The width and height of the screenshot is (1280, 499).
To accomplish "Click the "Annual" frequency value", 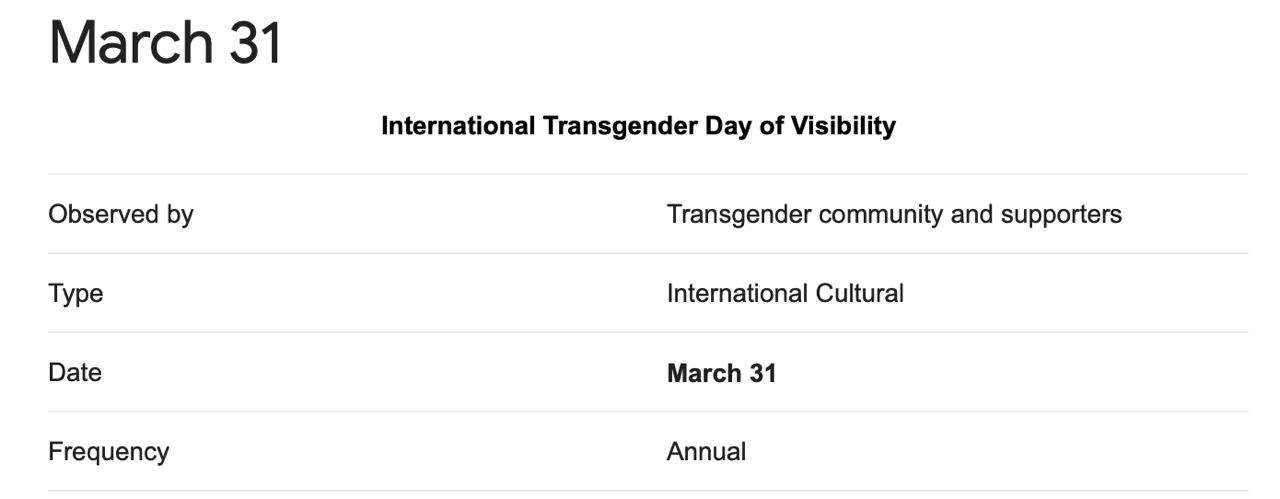I will tap(706, 452).
